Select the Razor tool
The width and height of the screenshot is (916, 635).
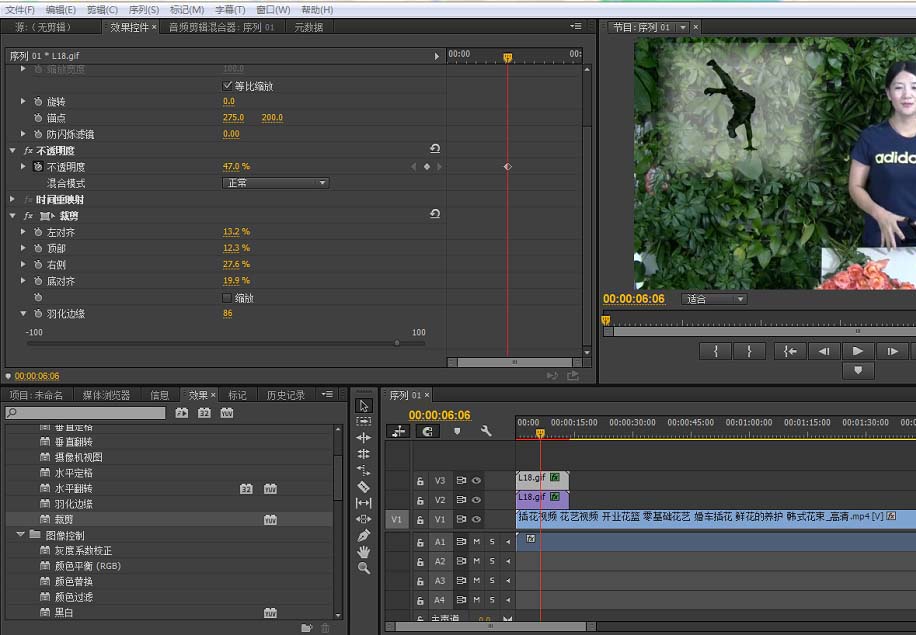click(x=363, y=487)
